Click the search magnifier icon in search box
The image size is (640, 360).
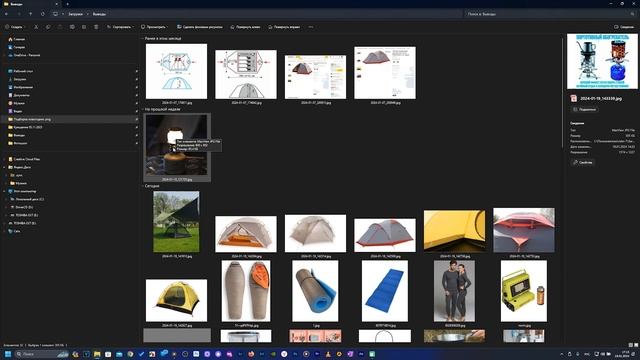click(x=632, y=14)
